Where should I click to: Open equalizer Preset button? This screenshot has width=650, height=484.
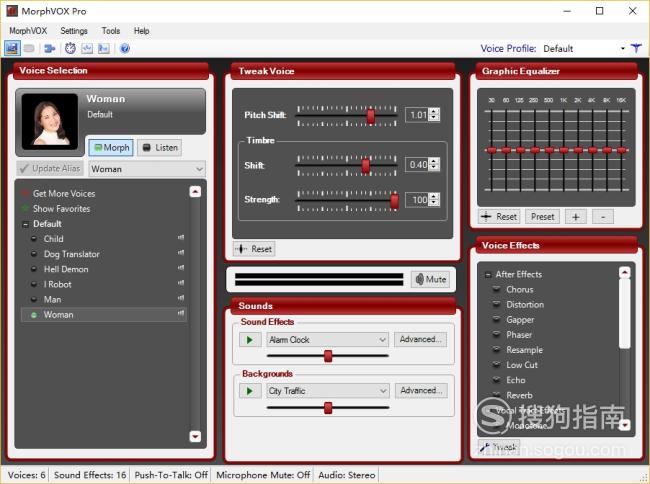coord(542,217)
